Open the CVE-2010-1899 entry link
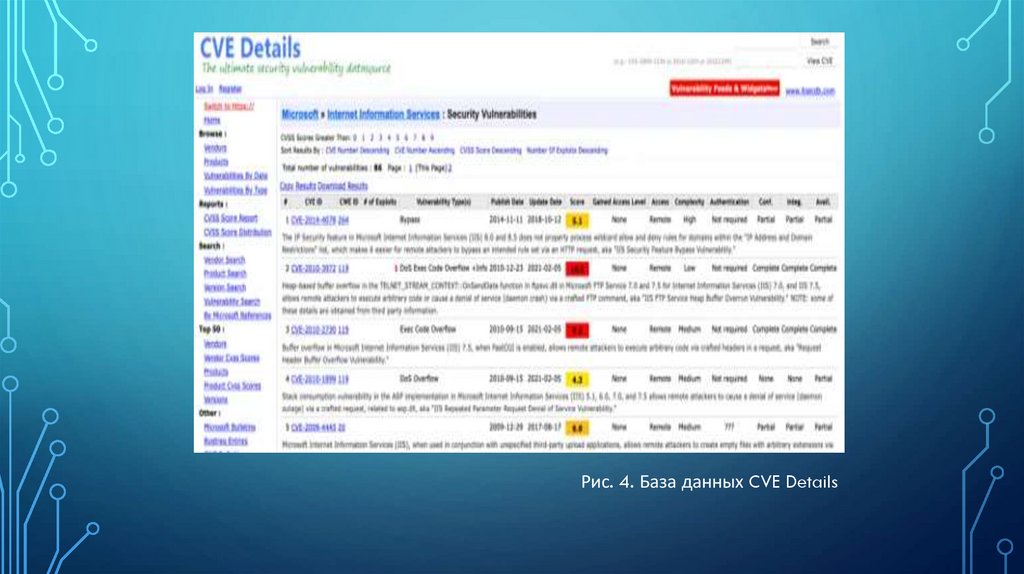 [313, 379]
